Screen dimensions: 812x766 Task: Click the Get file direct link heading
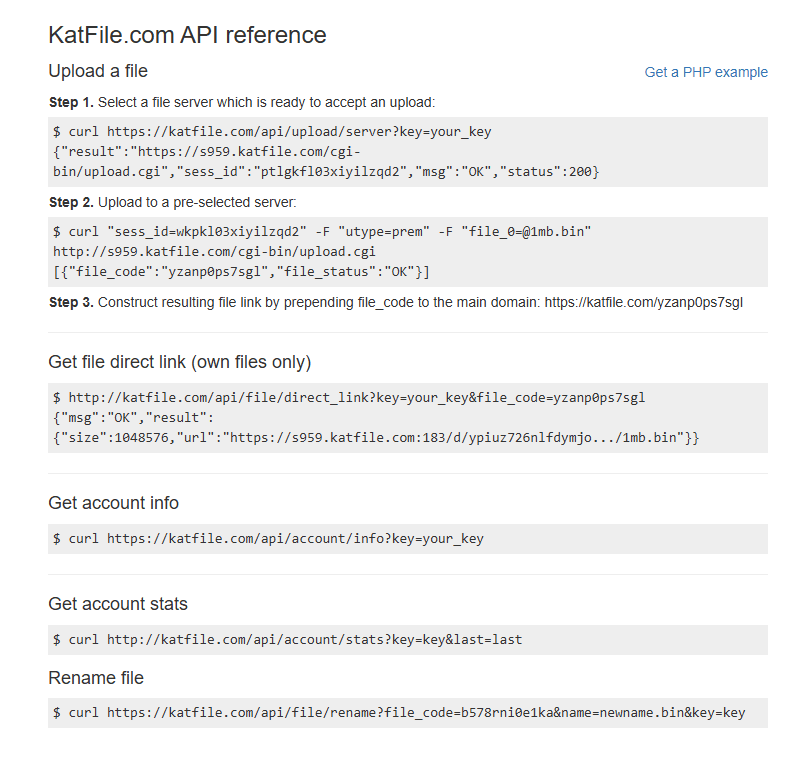[x=179, y=362]
